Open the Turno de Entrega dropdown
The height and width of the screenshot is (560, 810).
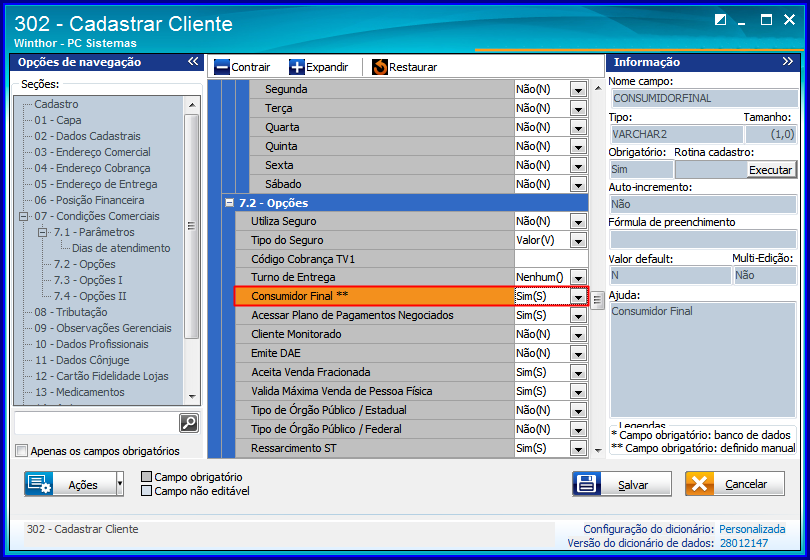pos(578,277)
